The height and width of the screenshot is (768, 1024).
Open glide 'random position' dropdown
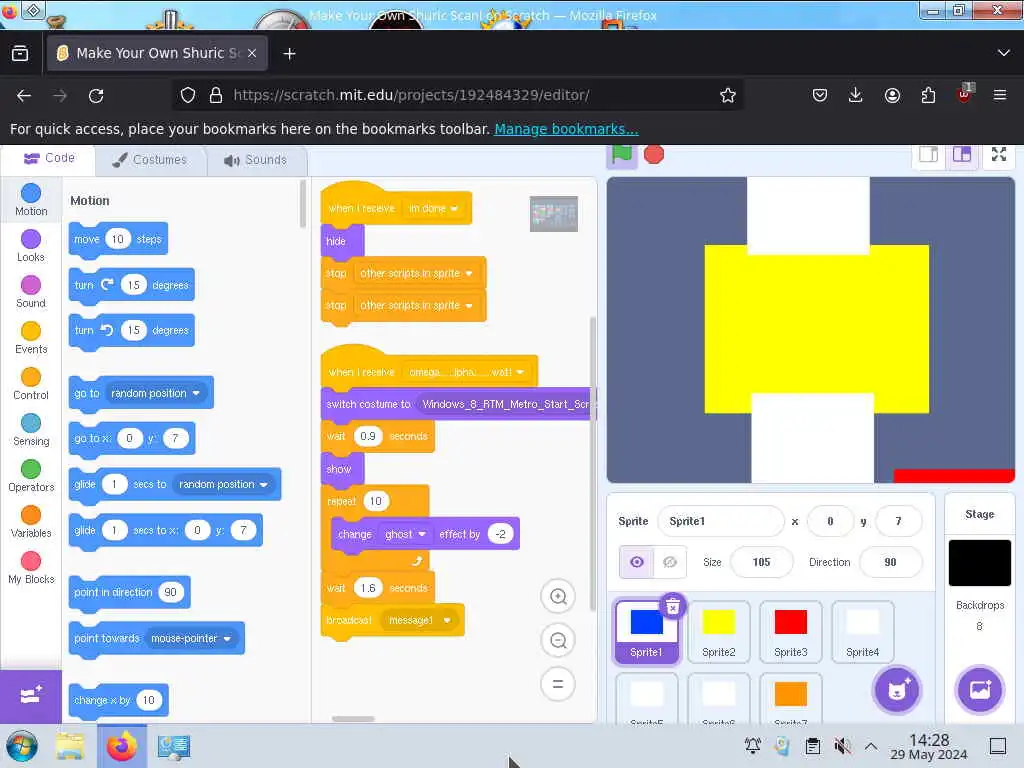[223, 484]
